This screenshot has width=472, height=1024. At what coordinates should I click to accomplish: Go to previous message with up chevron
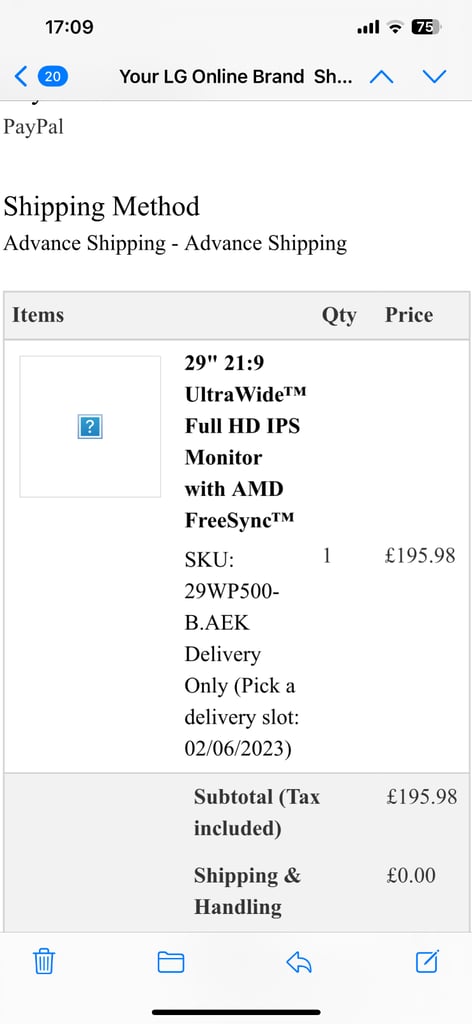tap(381, 77)
